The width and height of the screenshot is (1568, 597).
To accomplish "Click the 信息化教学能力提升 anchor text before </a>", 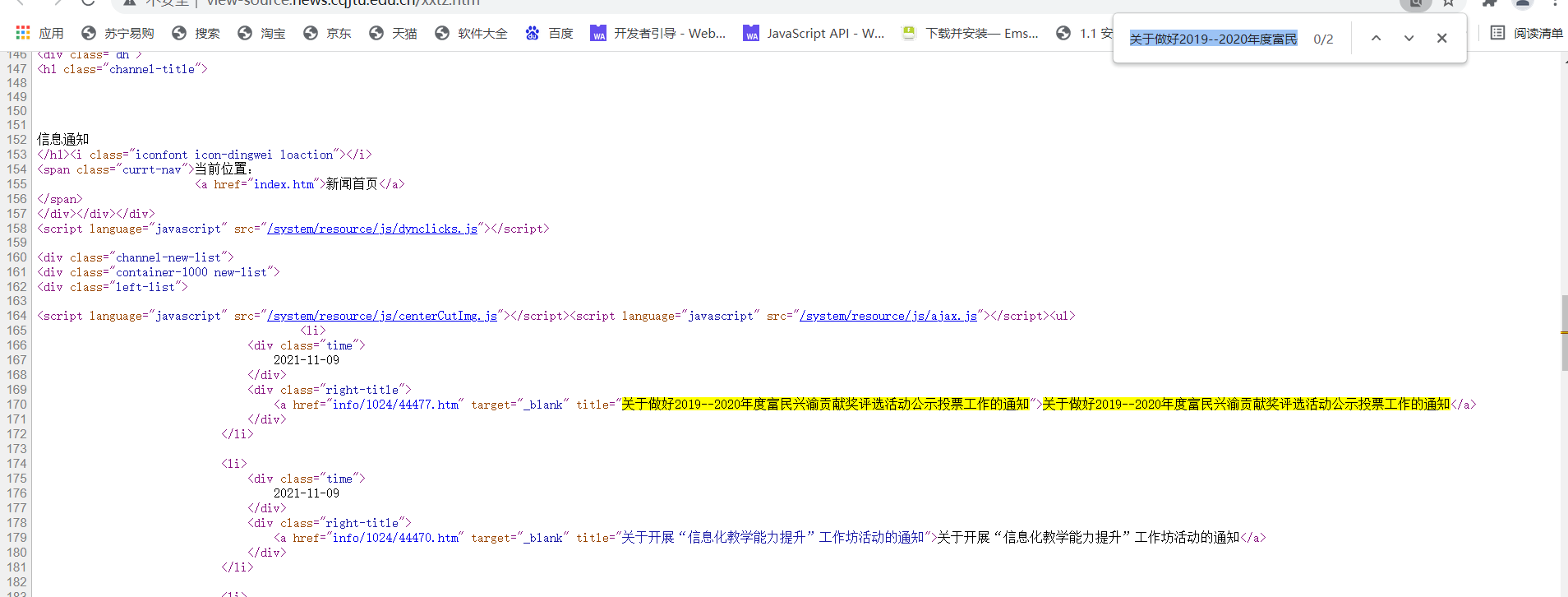I will (1088, 538).
